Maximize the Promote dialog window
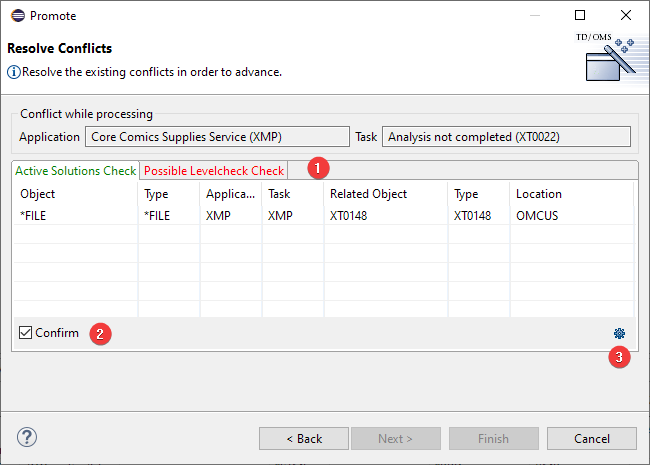650x465 pixels. (580, 16)
